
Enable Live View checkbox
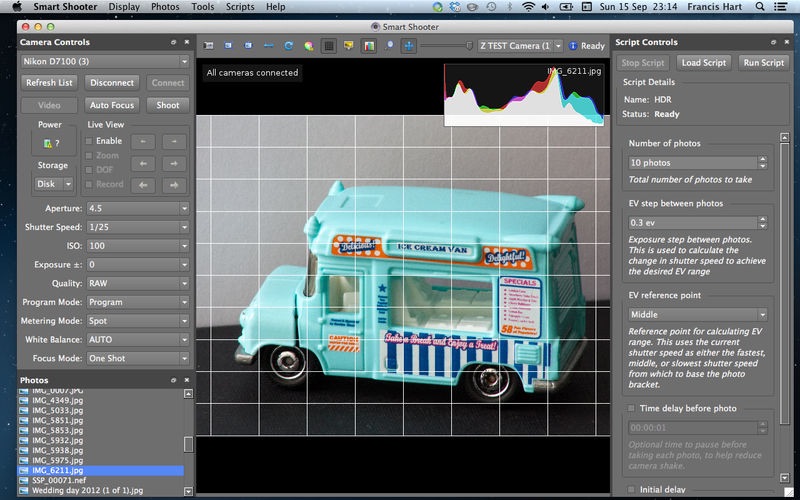(x=89, y=141)
